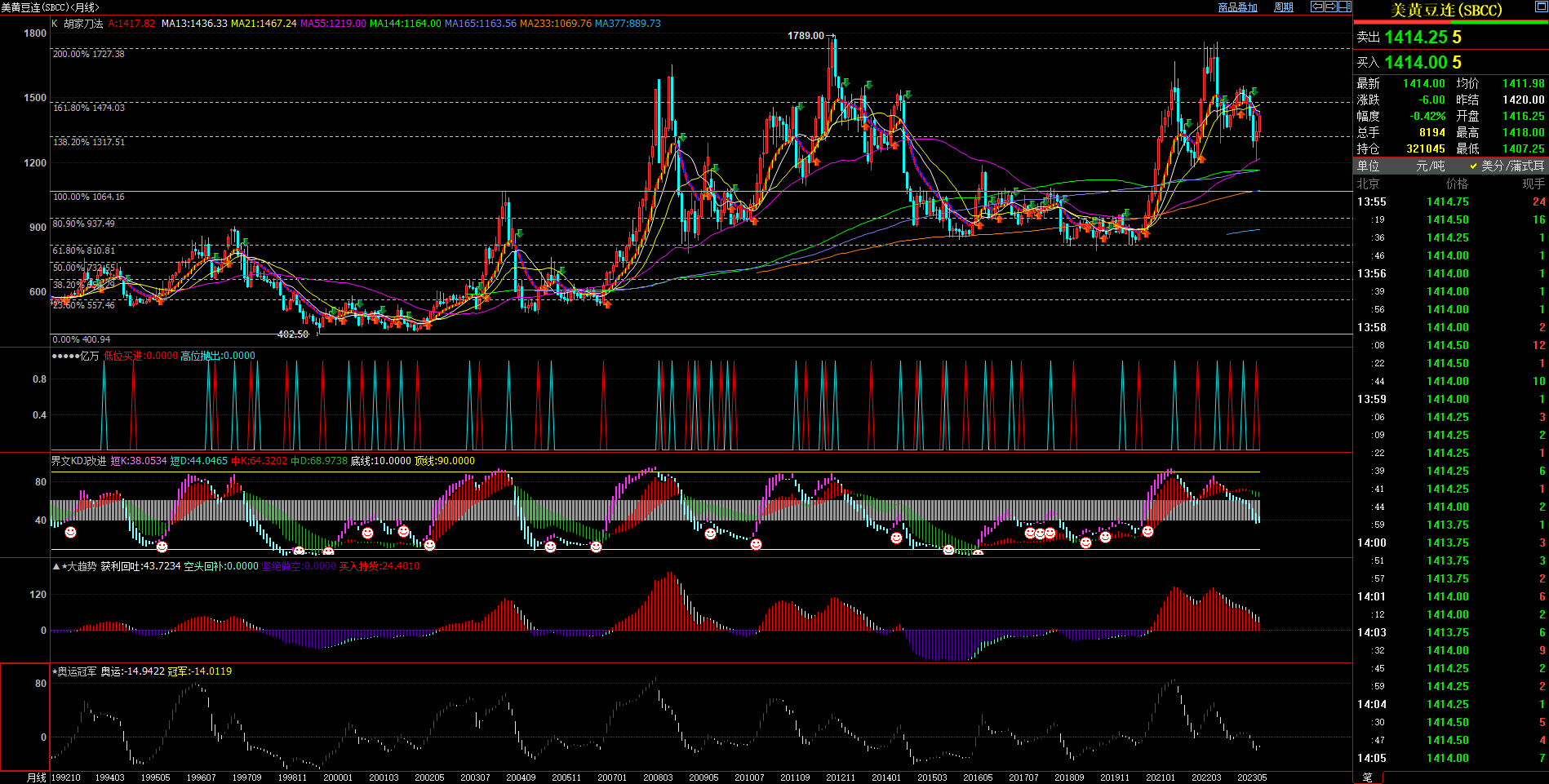
Task: Click the 美黄豆连(SBCC) quote panel title
Action: [x=1445, y=11]
